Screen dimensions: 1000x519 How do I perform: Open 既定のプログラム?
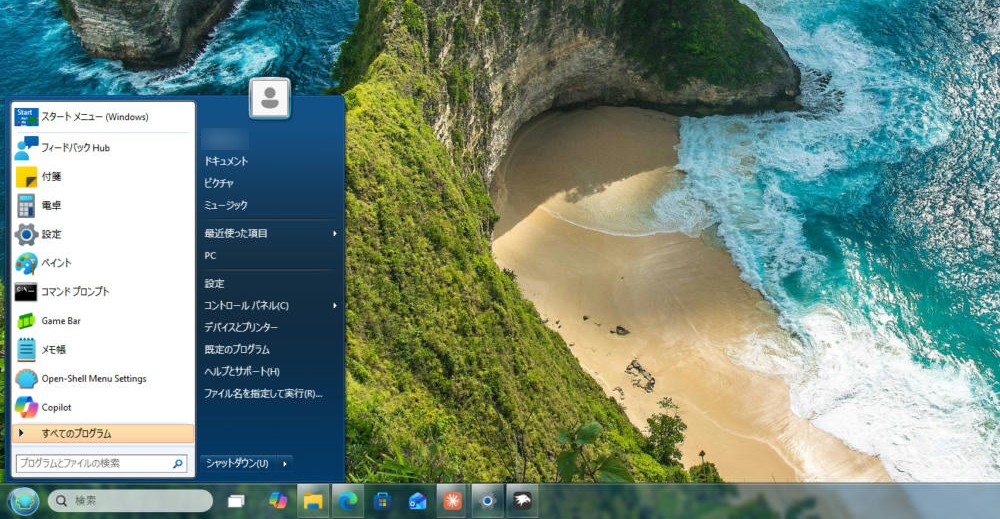point(237,349)
